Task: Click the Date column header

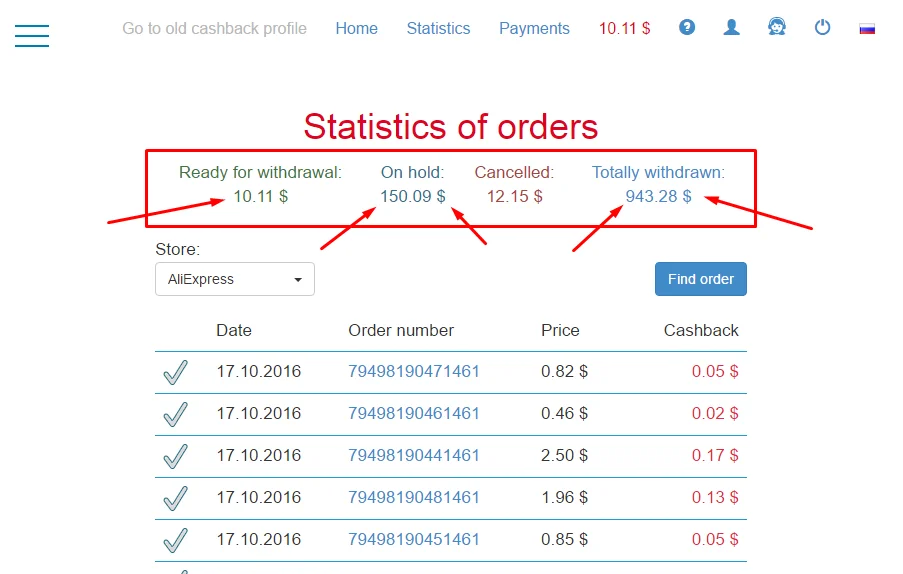Action: [234, 330]
